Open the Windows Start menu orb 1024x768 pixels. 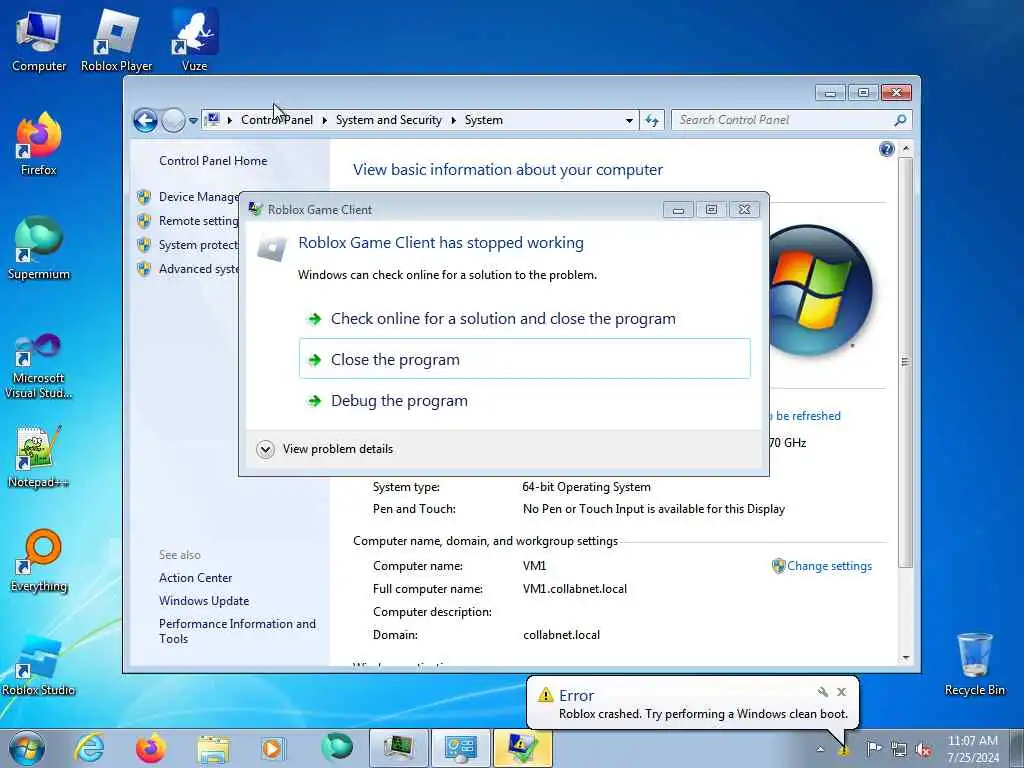click(x=27, y=748)
